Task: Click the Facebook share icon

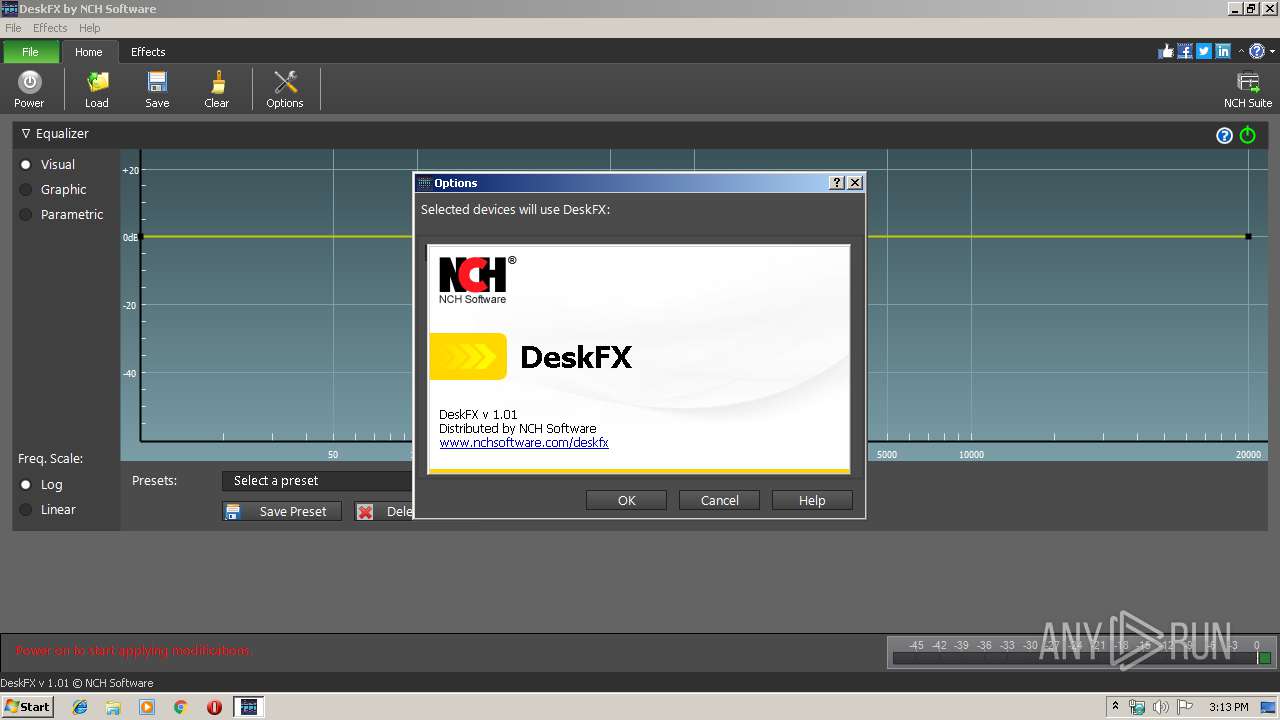Action: (1185, 52)
